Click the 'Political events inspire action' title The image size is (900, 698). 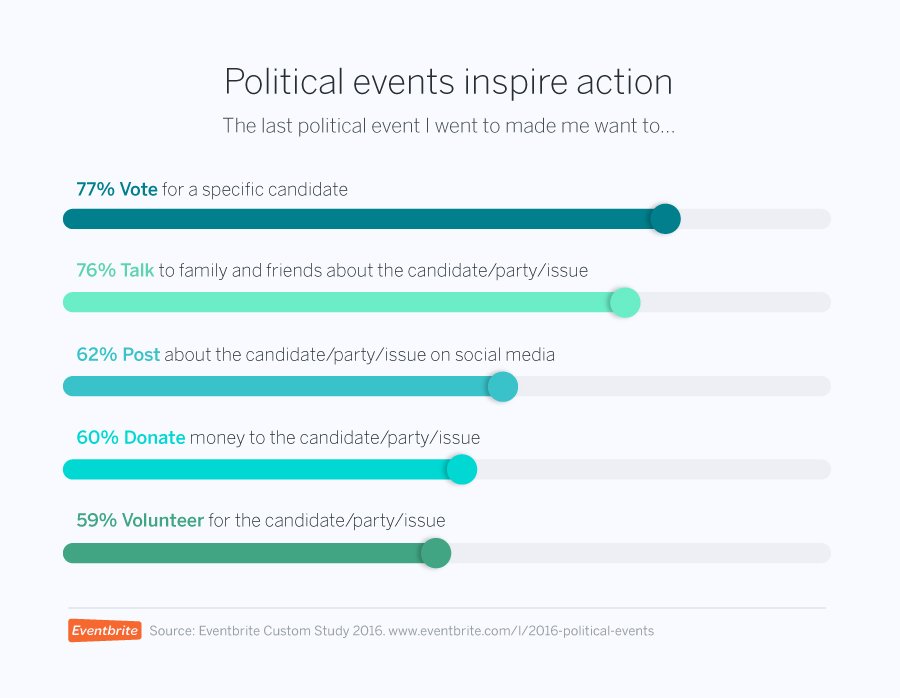pyautogui.click(x=448, y=82)
